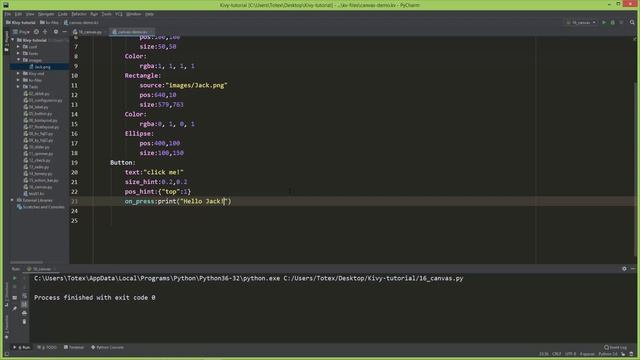The width and height of the screenshot is (640, 360).
Task: Open the 16_canvas run configuration dropdown
Action: 581,22
